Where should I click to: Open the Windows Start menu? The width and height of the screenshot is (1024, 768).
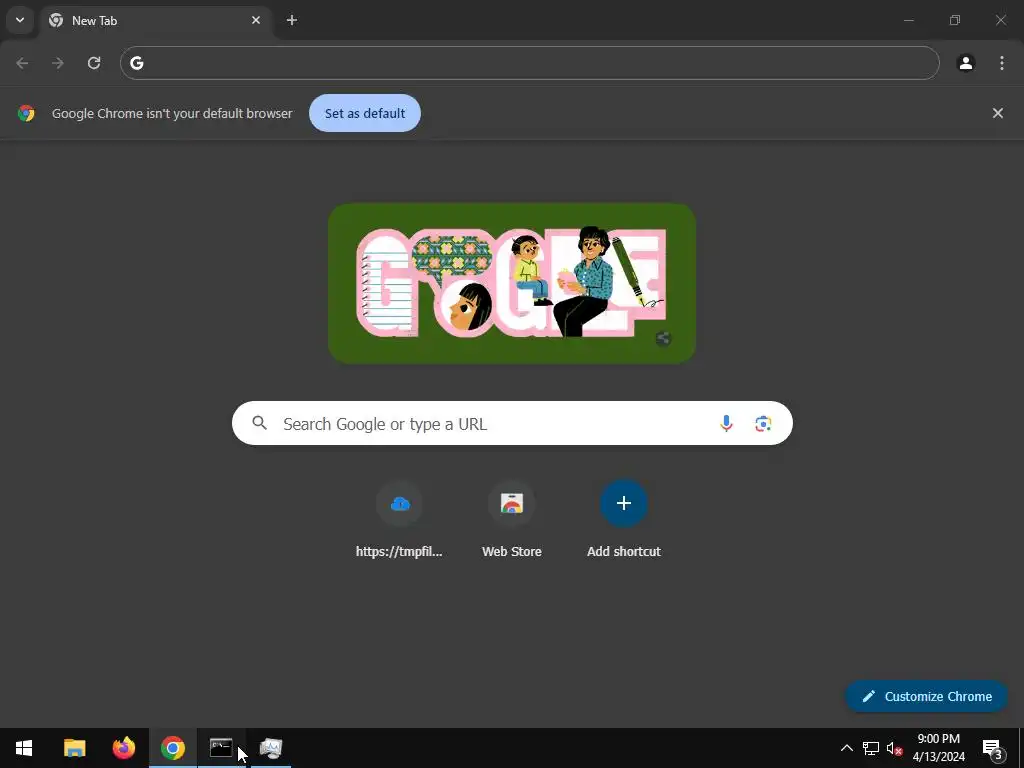point(24,748)
